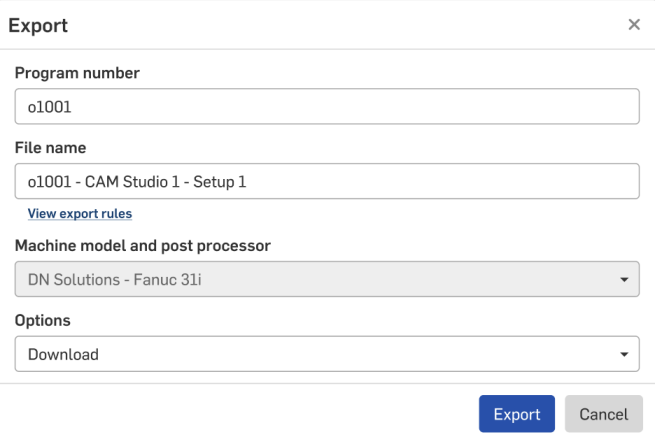Click the File name label
This screenshot has width=655, height=444.
51,148
